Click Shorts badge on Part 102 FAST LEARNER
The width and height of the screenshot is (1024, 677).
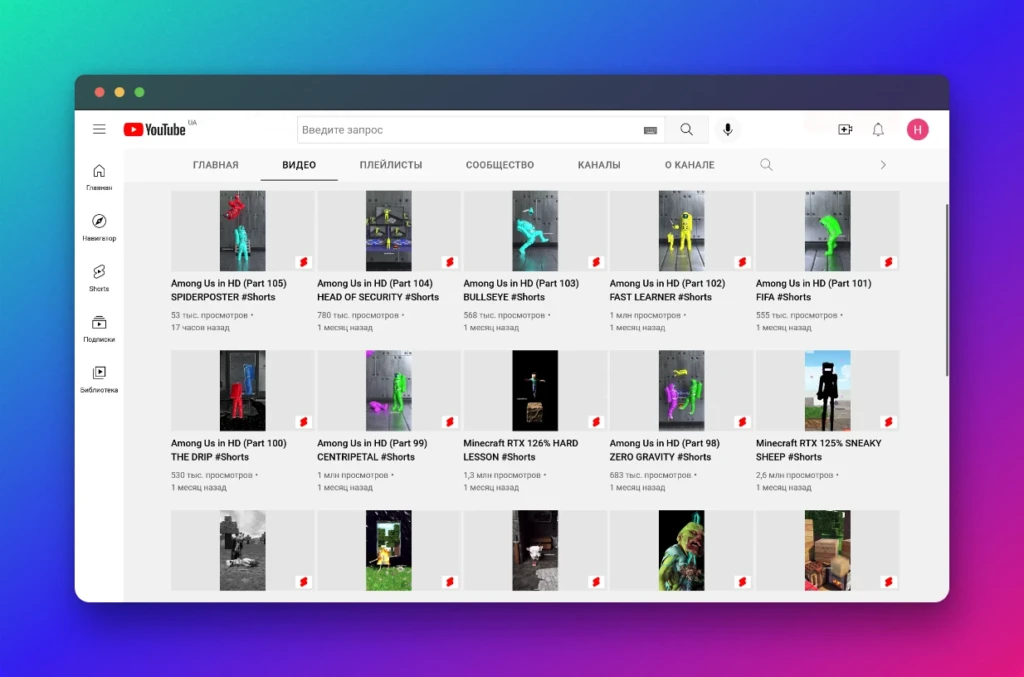click(x=743, y=262)
